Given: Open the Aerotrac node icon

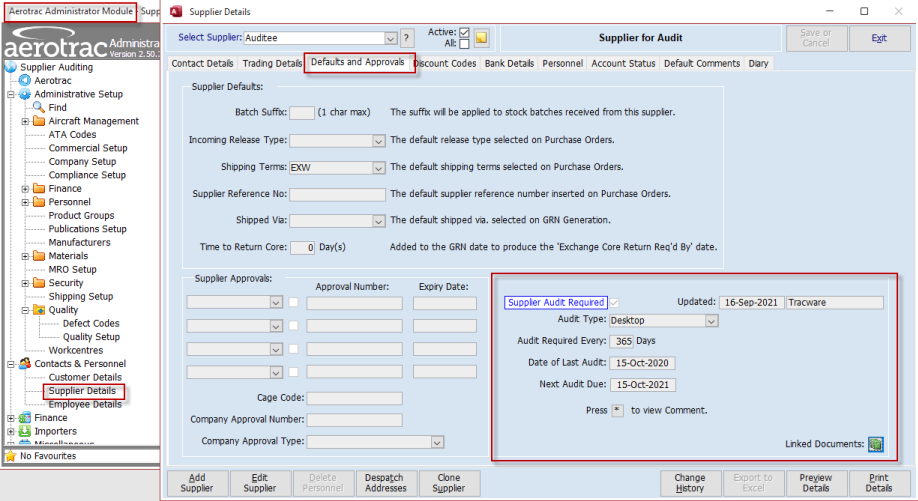Looking at the screenshot, I should point(25,80).
